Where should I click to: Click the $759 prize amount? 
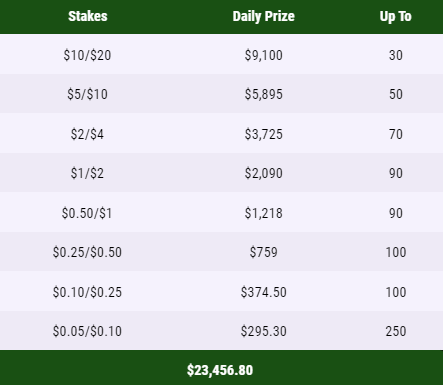263,252
